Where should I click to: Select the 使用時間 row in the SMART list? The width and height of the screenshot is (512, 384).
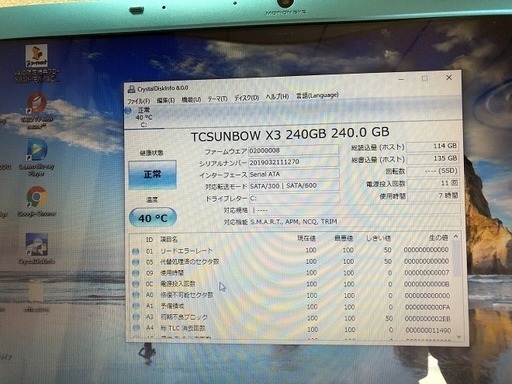pyautogui.click(x=291, y=273)
